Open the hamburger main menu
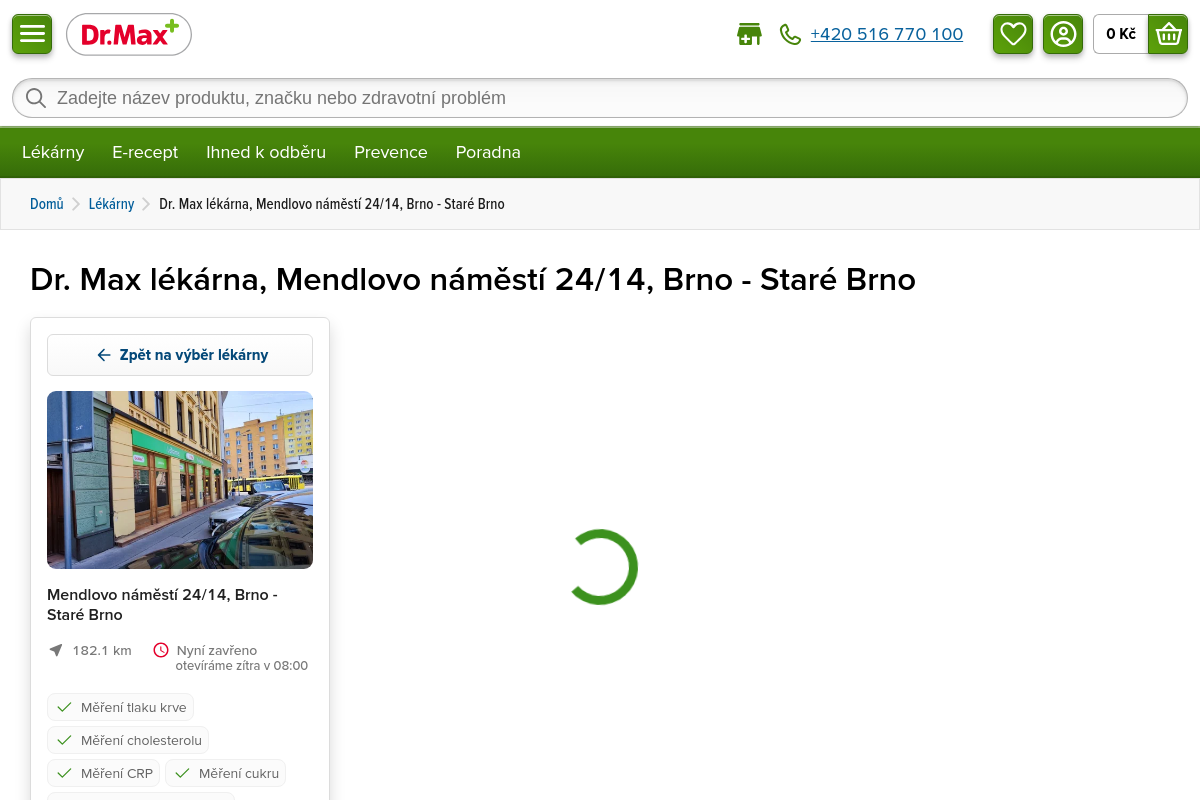 tap(32, 34)
